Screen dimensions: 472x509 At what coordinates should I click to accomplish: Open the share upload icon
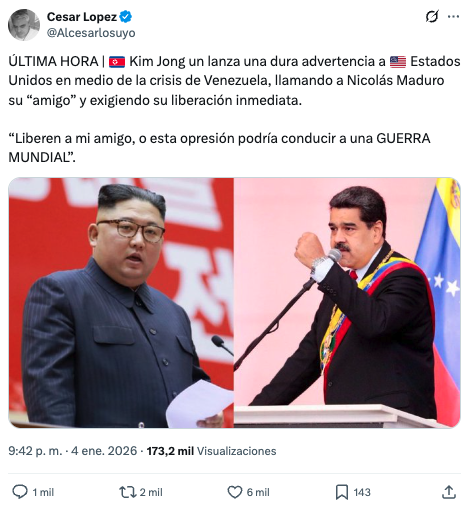tap(449, 492)
